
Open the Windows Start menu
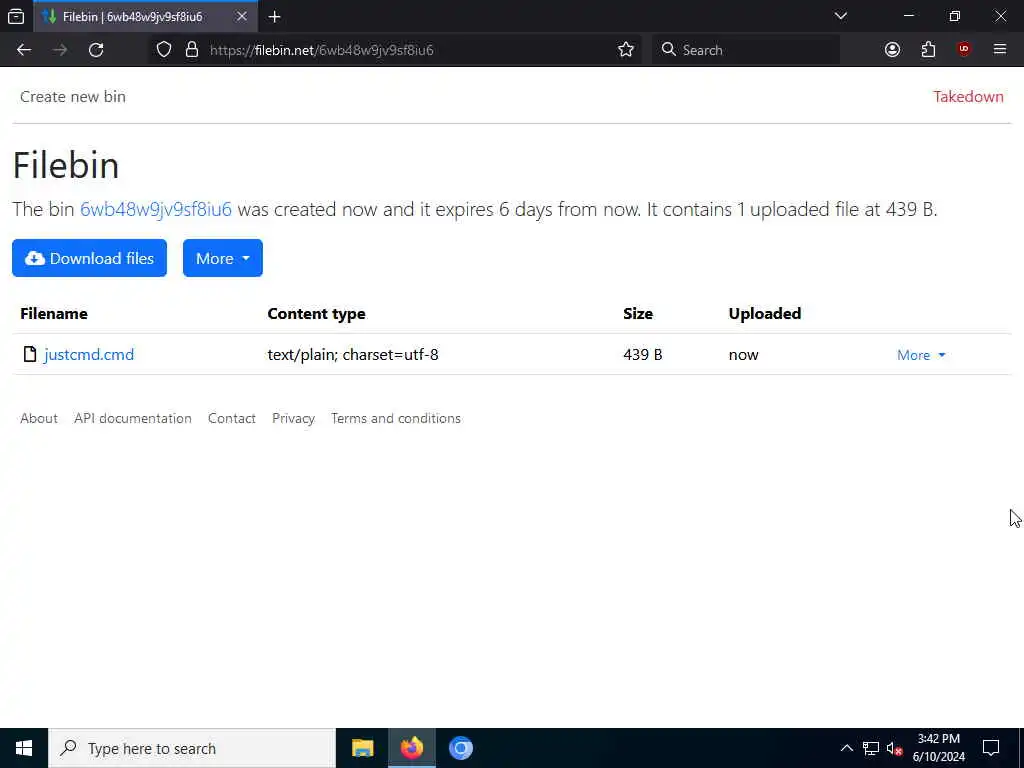(24, 748)
